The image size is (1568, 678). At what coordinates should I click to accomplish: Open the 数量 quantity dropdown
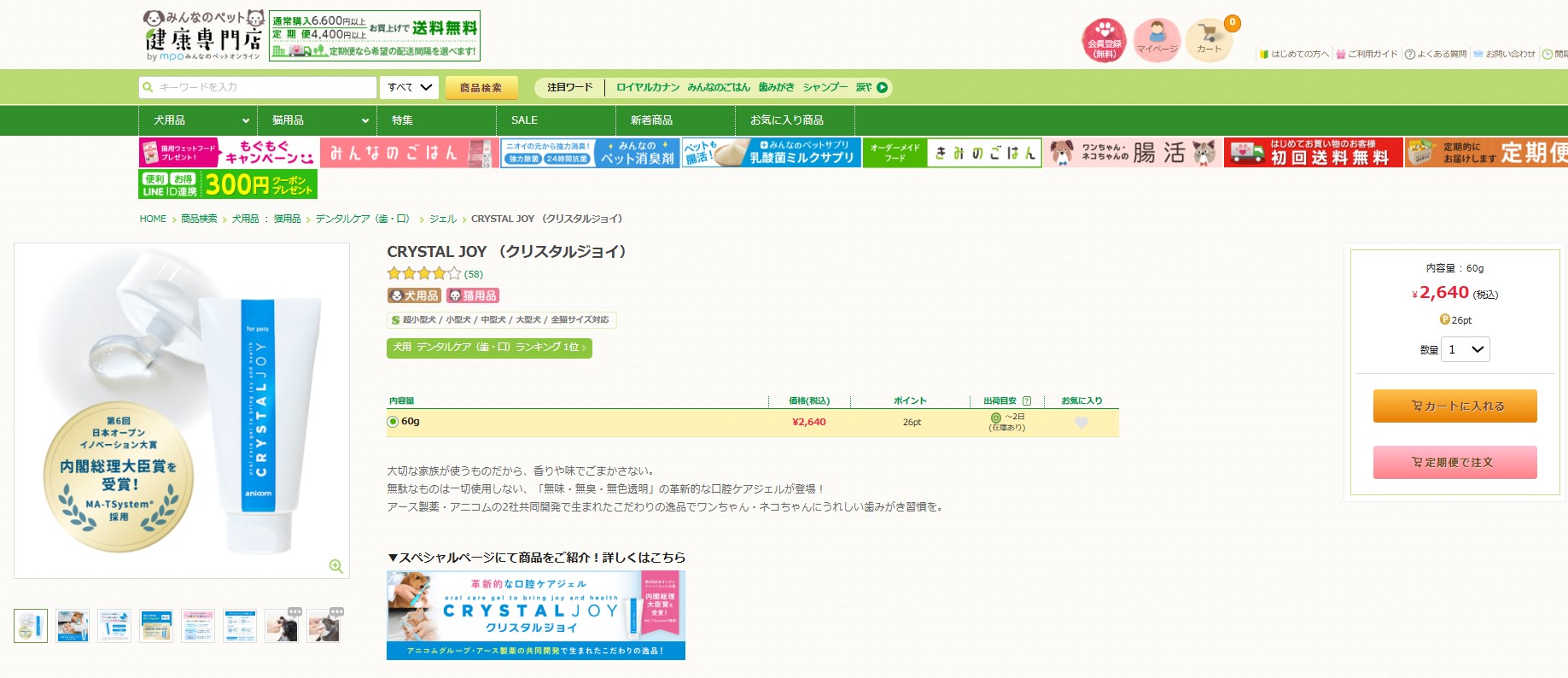click(1466, 349)
